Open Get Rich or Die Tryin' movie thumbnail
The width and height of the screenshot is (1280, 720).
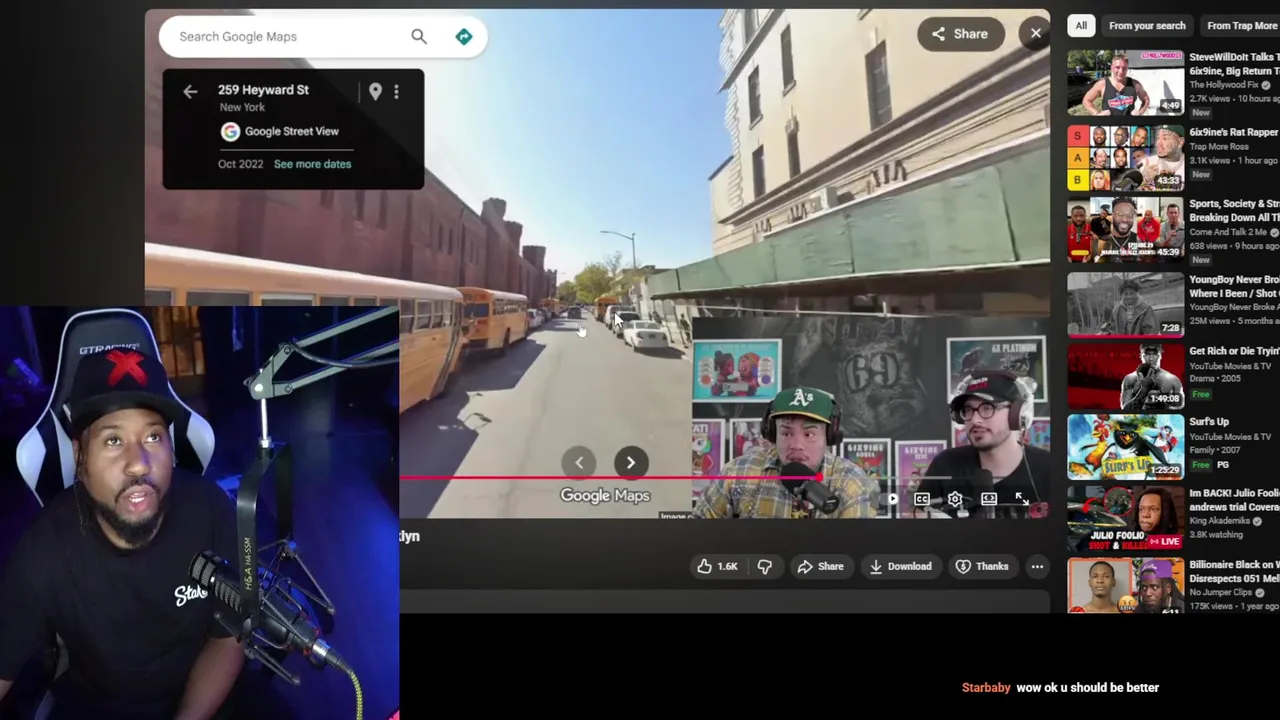click(x=1125, y=376)
